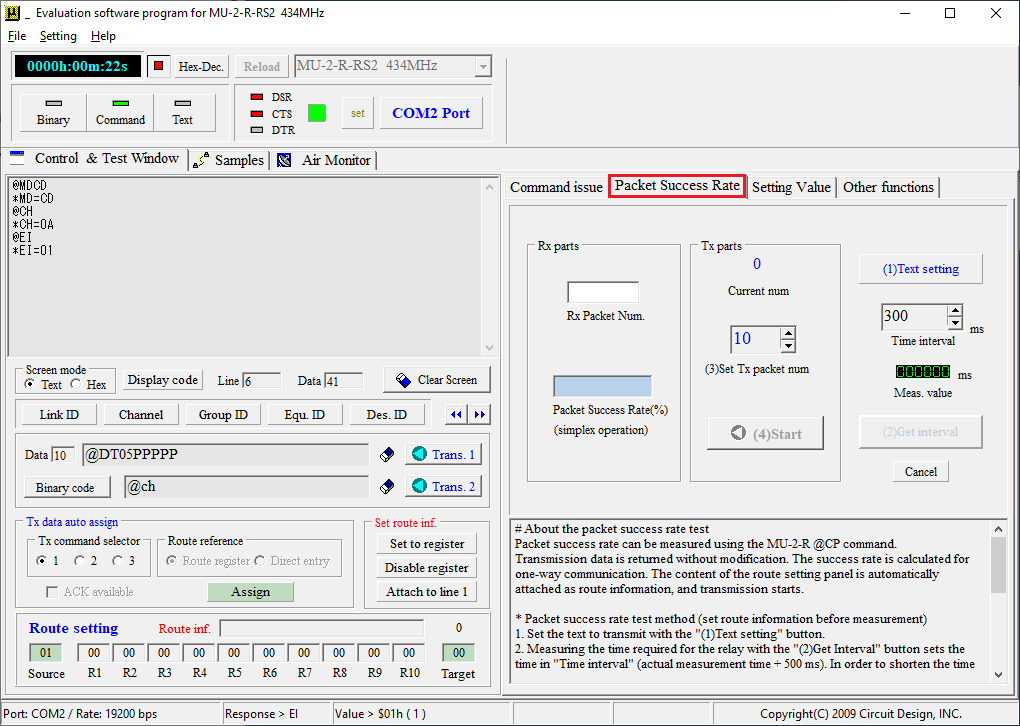The width and height of the screenshot is (1020, 726).
Task: Open the Setting Value tab
Action: [x=791, y=187]
